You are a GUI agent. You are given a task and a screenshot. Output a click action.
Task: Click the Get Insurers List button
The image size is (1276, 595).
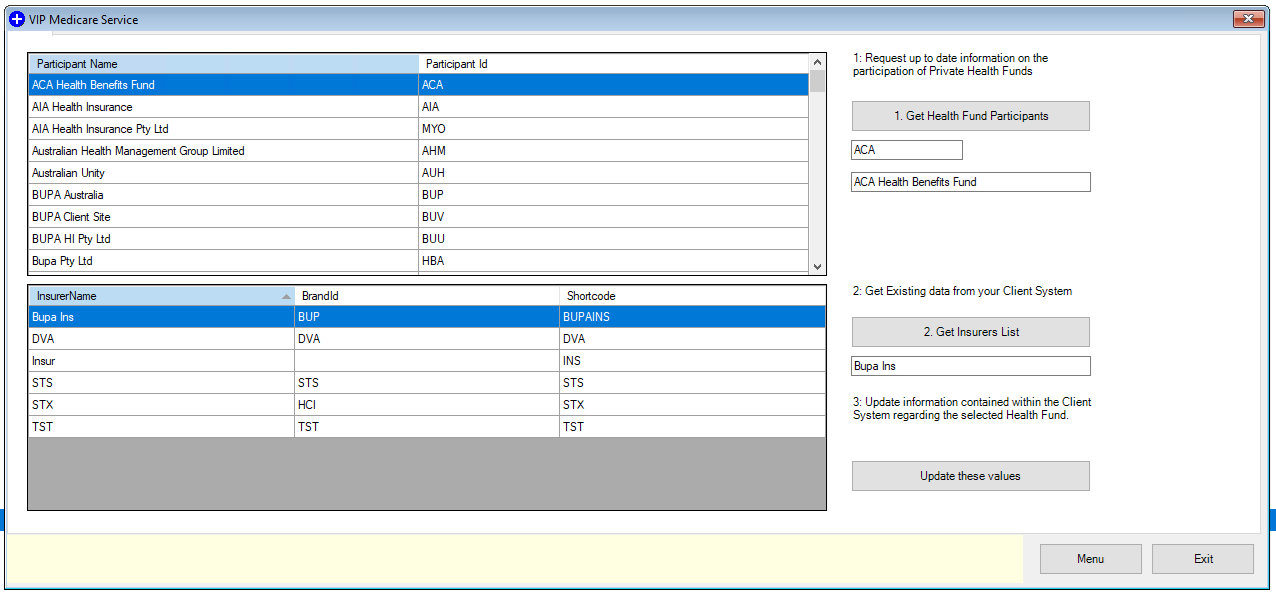coord(970,332)
